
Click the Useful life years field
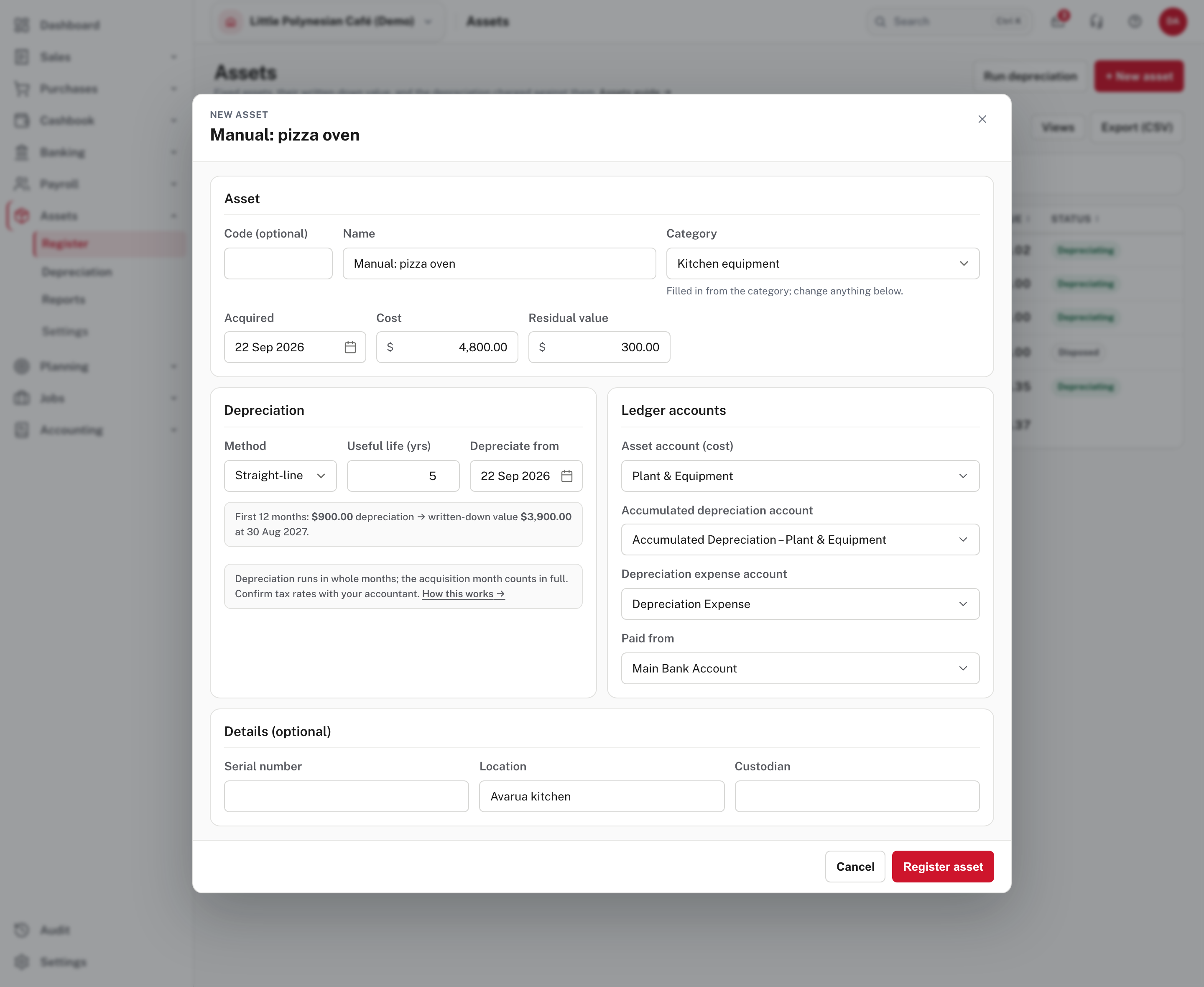coord(403,476)
